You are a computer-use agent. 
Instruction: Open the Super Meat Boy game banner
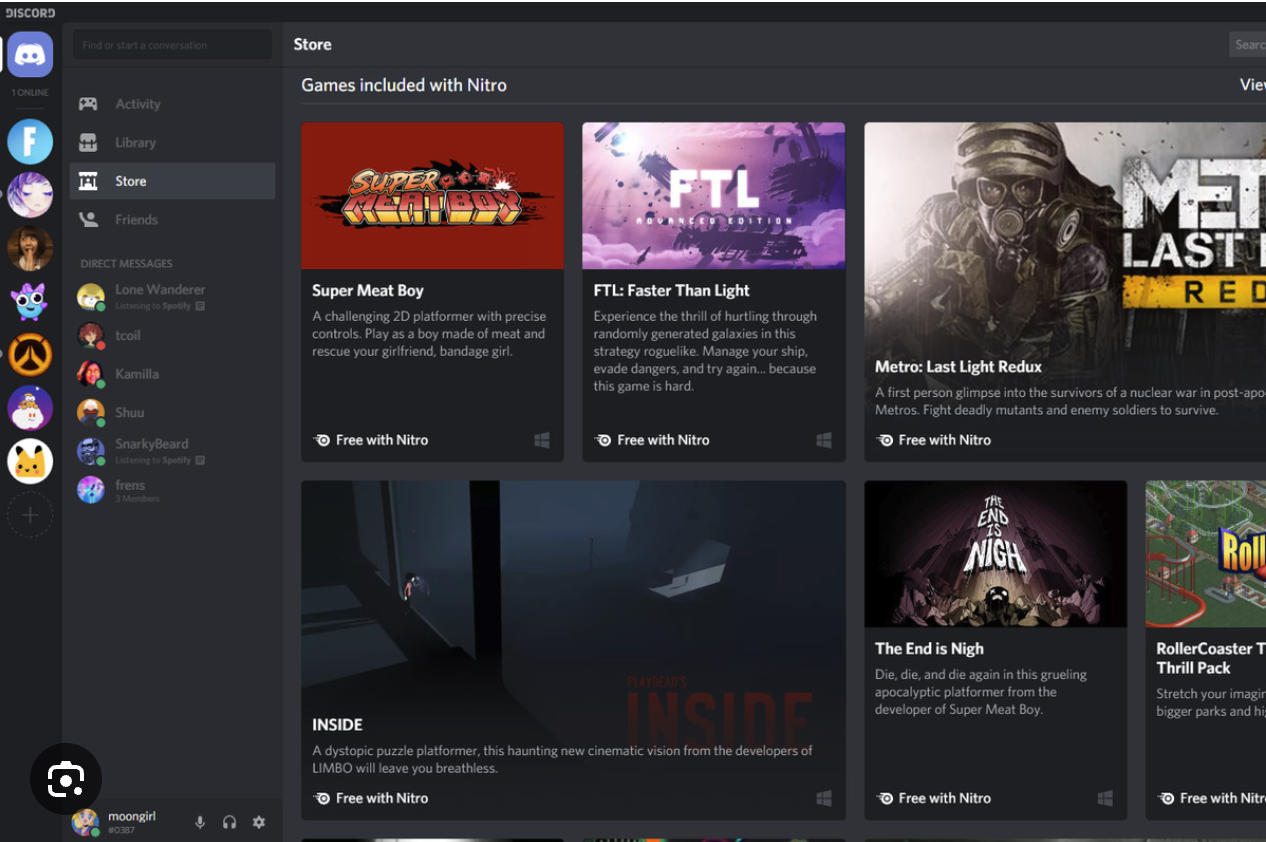click(x=432, y=196)
